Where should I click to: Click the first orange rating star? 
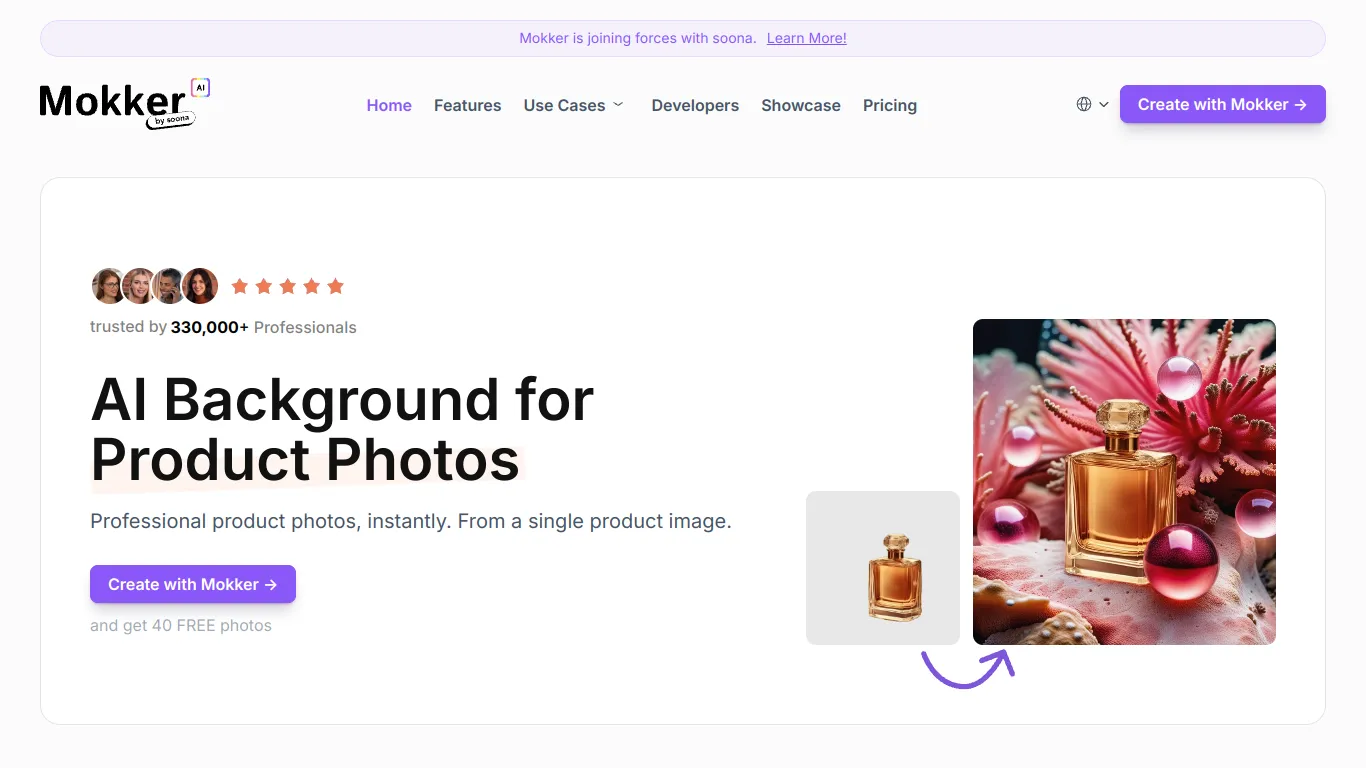(x=240, y=286)
